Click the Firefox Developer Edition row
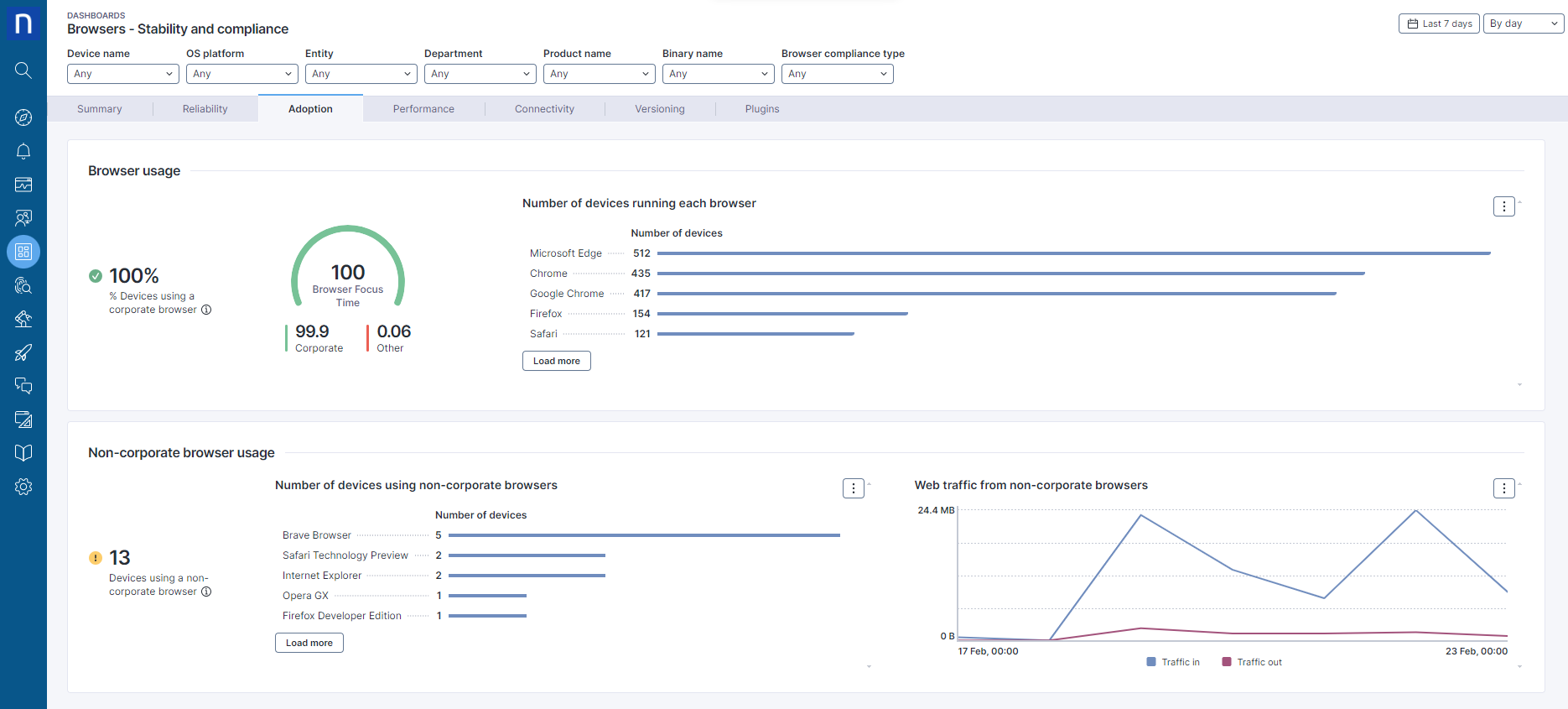The width and height of the screenshot is (1568, 709). (561, 616)
